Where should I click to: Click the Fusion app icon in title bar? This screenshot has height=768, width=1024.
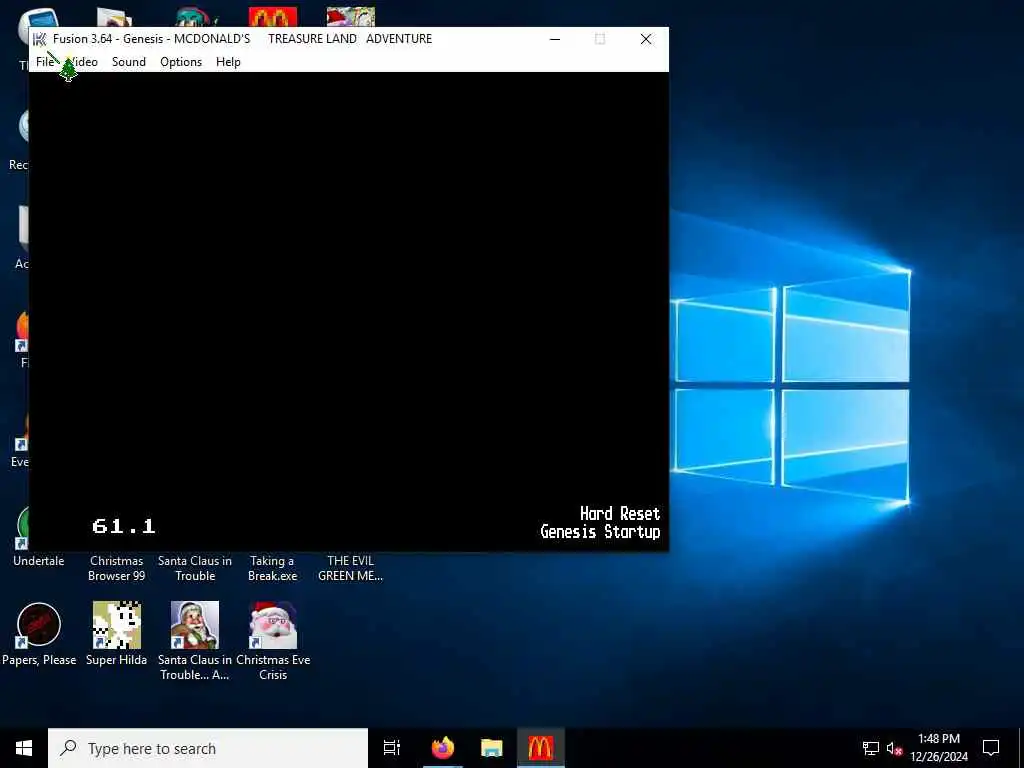point(40,39)
